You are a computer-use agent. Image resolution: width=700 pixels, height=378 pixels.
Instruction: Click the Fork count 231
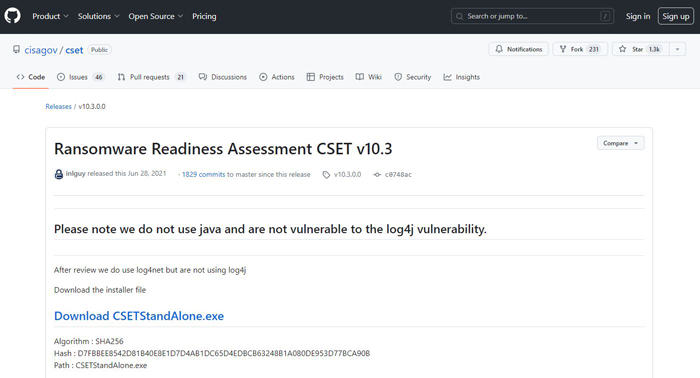click(x=593, y=49)
